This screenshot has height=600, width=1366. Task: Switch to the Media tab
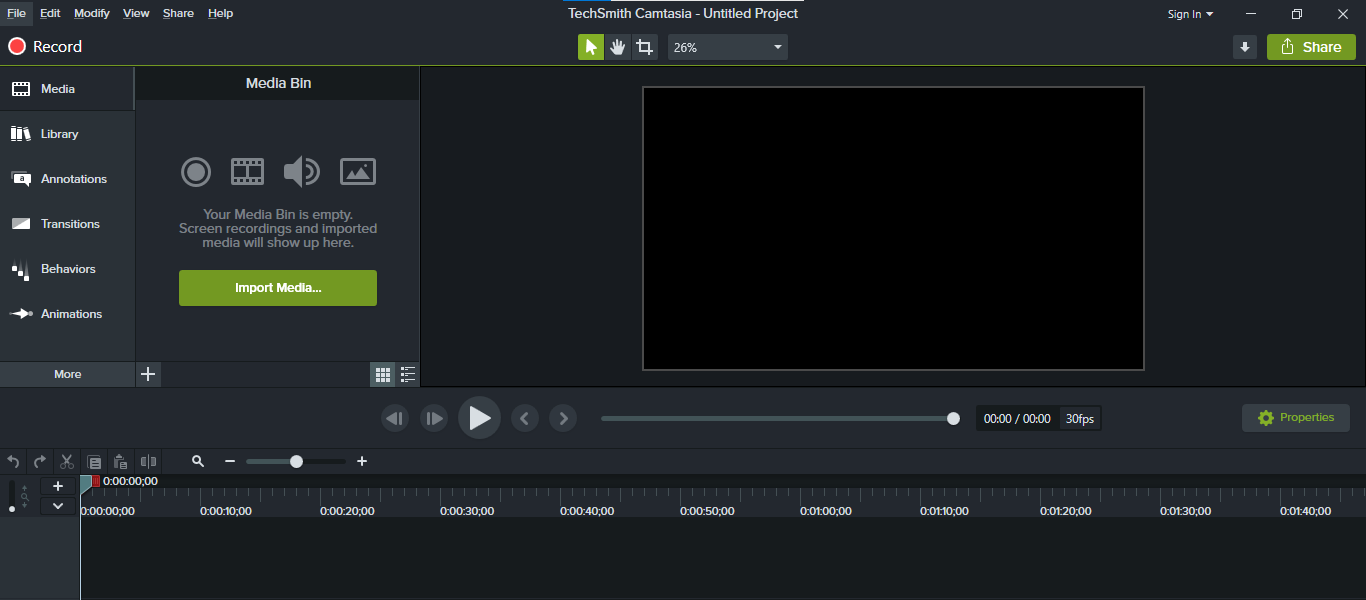(67, 89)
